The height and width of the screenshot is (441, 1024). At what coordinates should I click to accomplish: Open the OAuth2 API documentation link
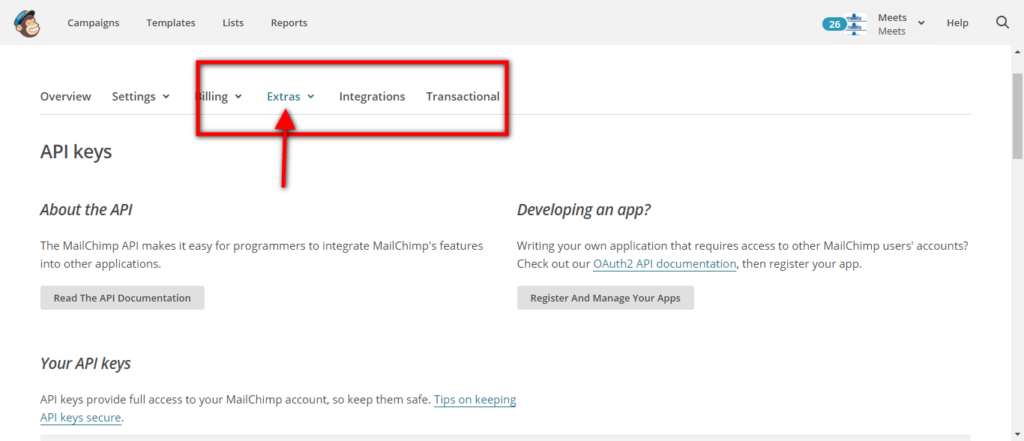pyautogui.click(x=664, y=265)
